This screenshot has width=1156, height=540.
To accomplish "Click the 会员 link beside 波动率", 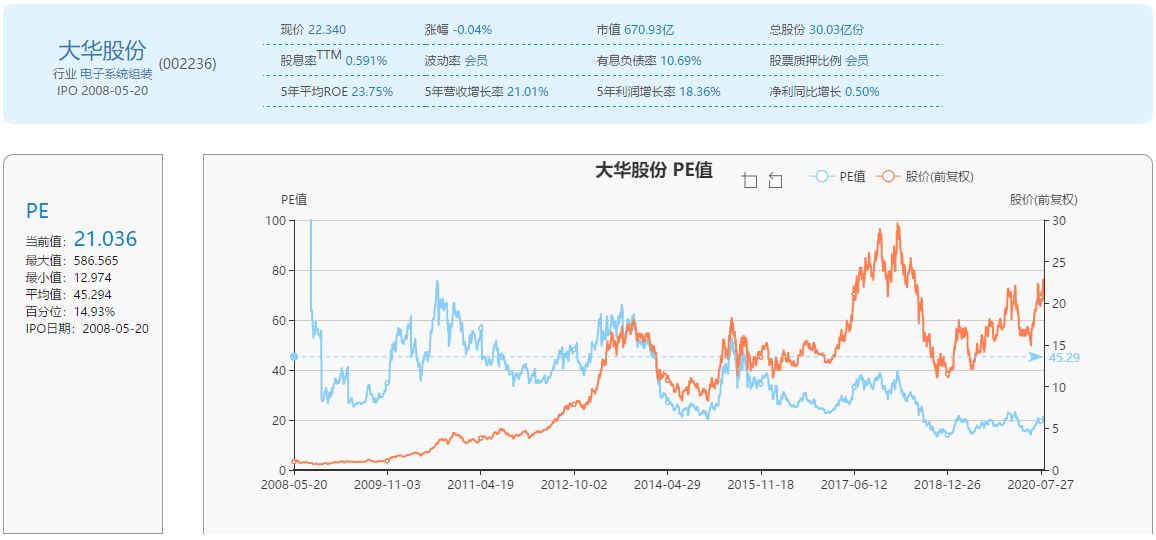I will 476,60.
